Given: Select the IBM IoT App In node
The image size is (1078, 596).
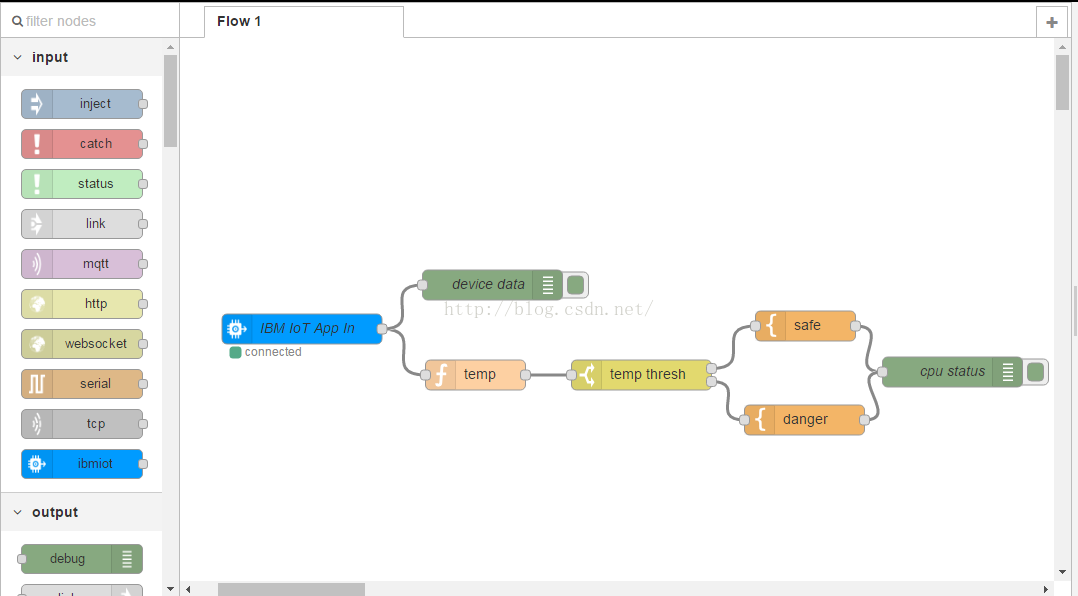Looking at the screenshot, I should [x=306, y=328].
